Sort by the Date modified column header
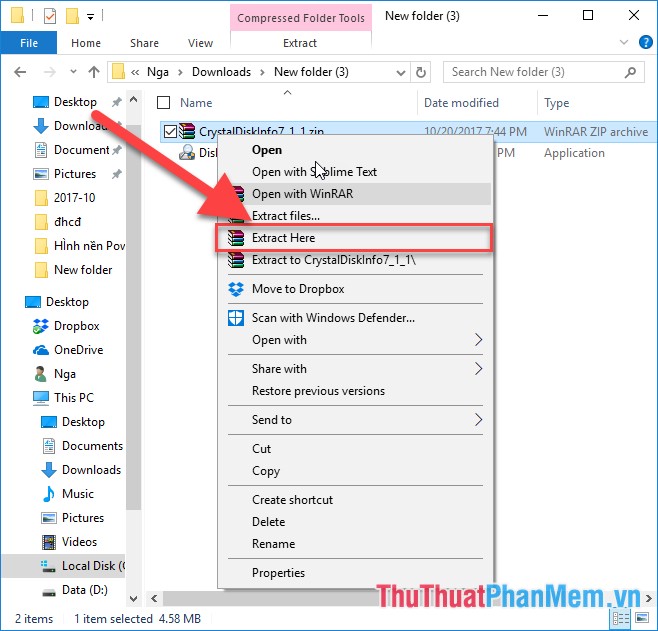 click(x=461, y=103)
